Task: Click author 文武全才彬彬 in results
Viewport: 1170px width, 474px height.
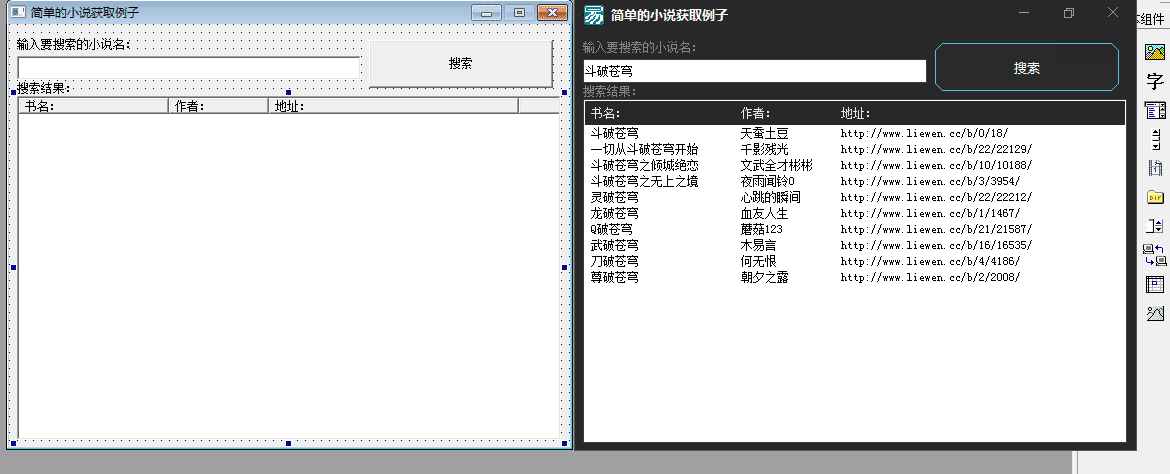Action: pyautogui.click(x=777, y=165)
